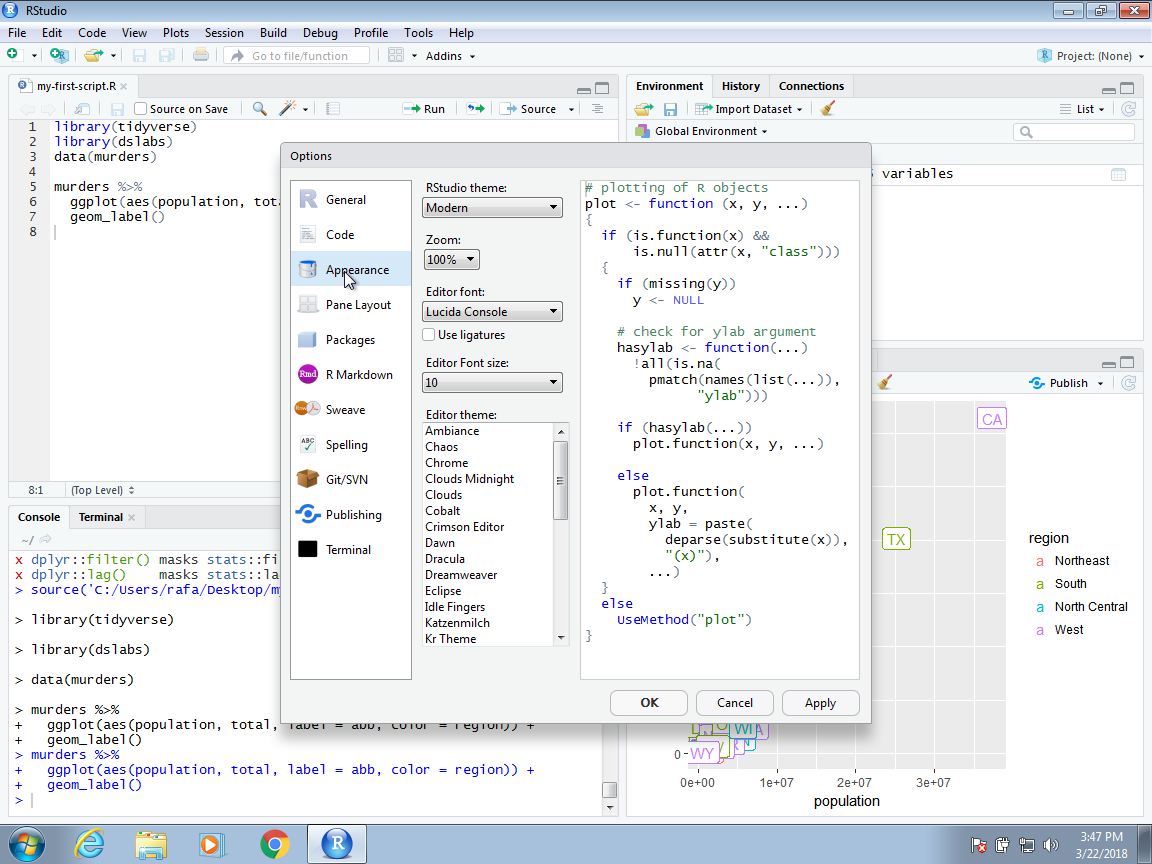Viewport: 1152px width, 864px height.
Task: Launch Google Chrome from the taskbar
Action: [x=272, y=843]
